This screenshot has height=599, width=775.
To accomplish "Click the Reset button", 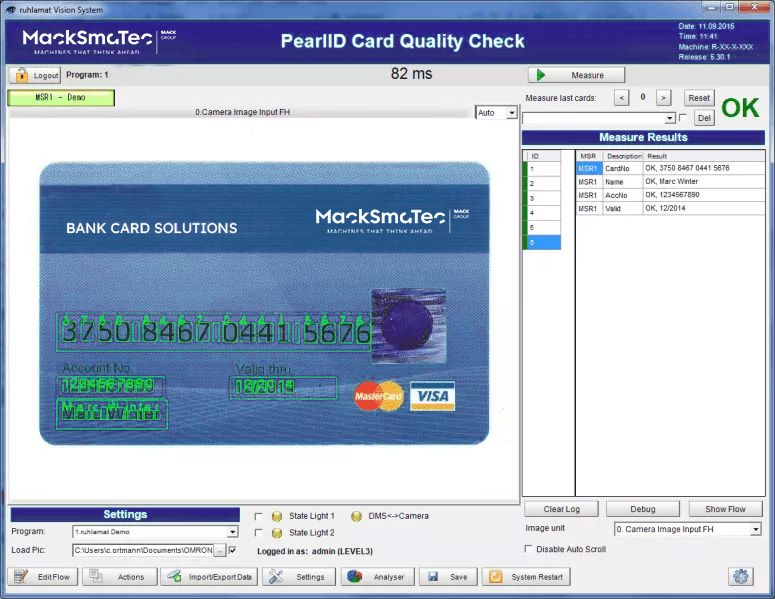I will click(699, 98).
